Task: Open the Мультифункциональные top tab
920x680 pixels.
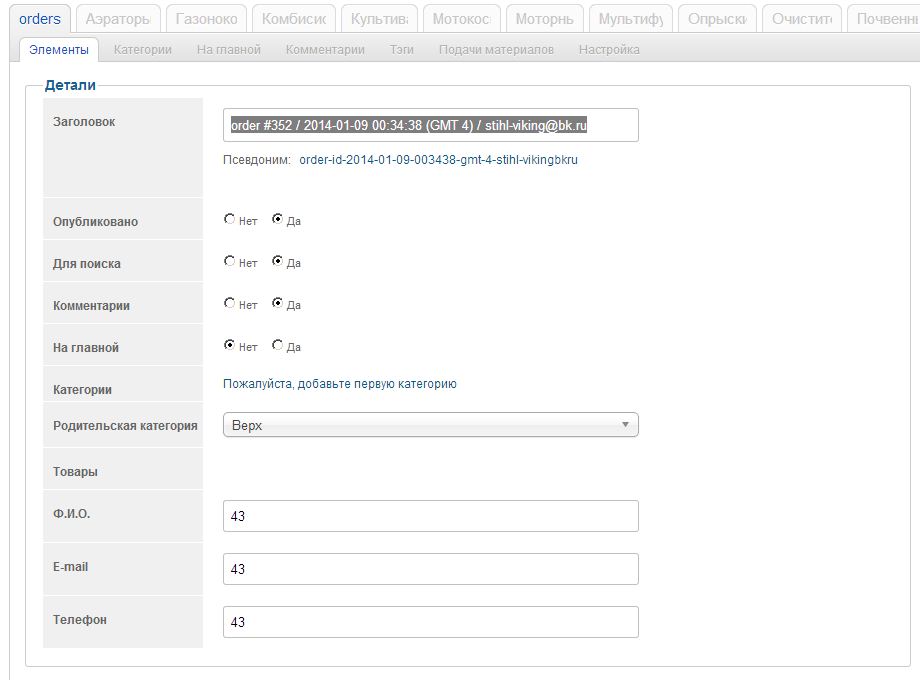Action: tap(630, 19)
